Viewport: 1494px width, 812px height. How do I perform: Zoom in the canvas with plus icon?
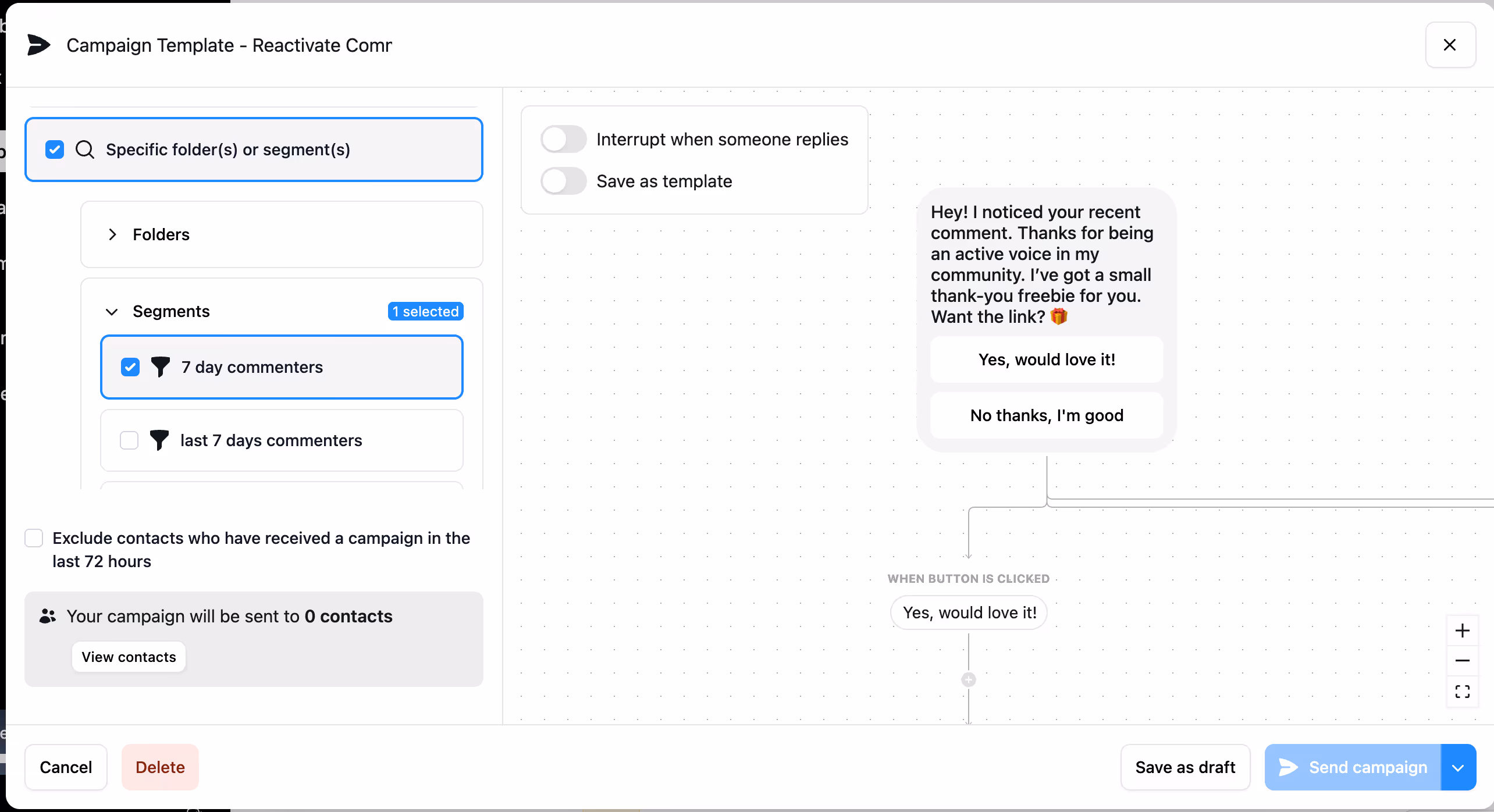(x=1462, y=631)
